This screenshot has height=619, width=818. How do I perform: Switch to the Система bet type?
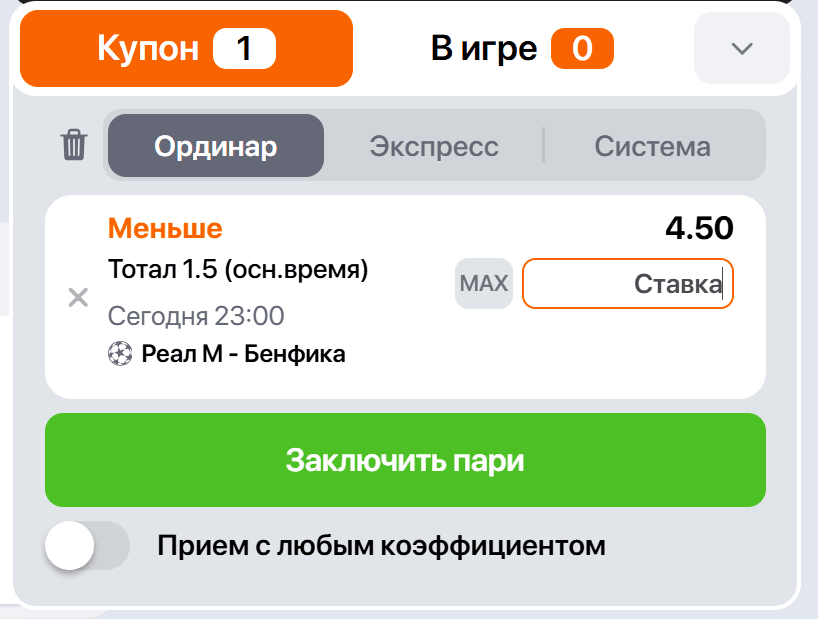652,146
